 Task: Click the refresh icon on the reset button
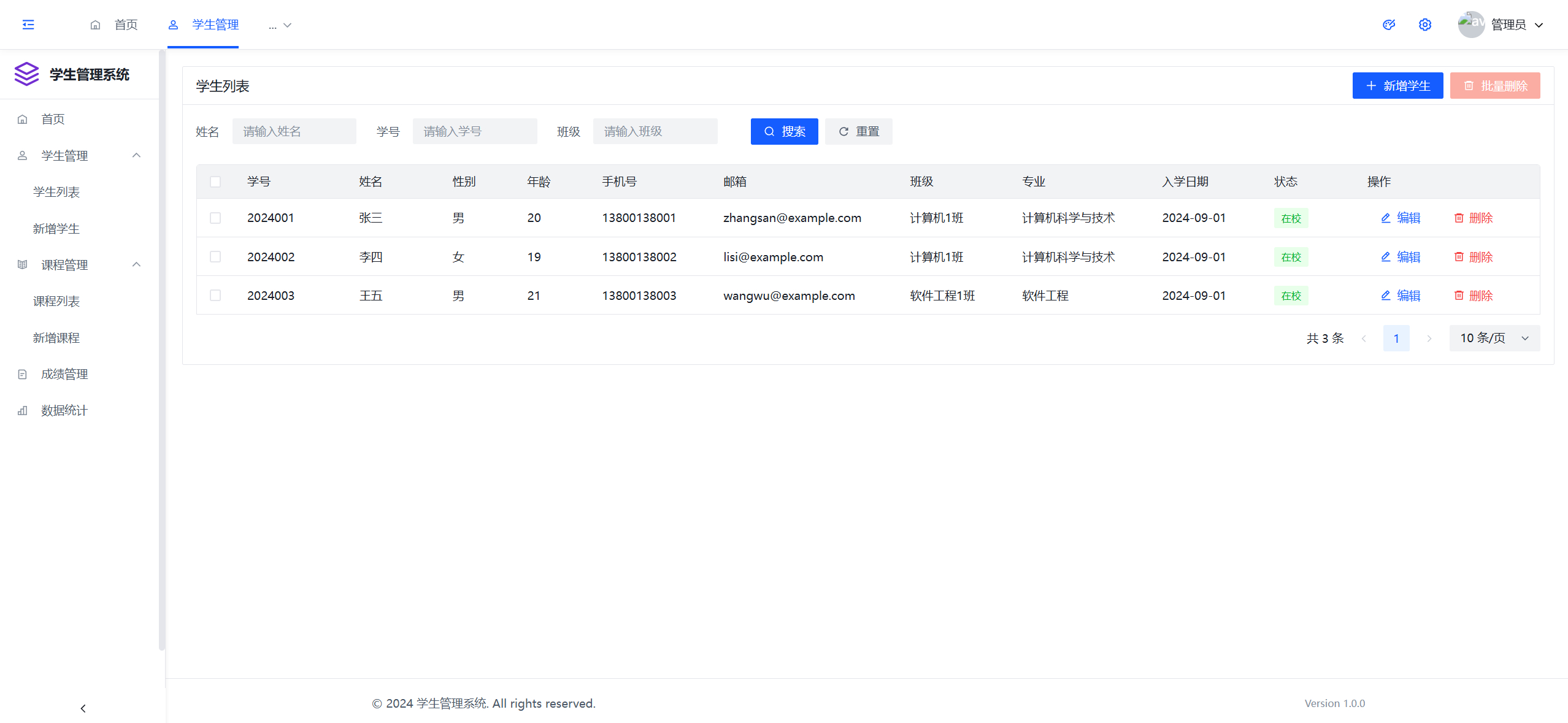[844, 131]
